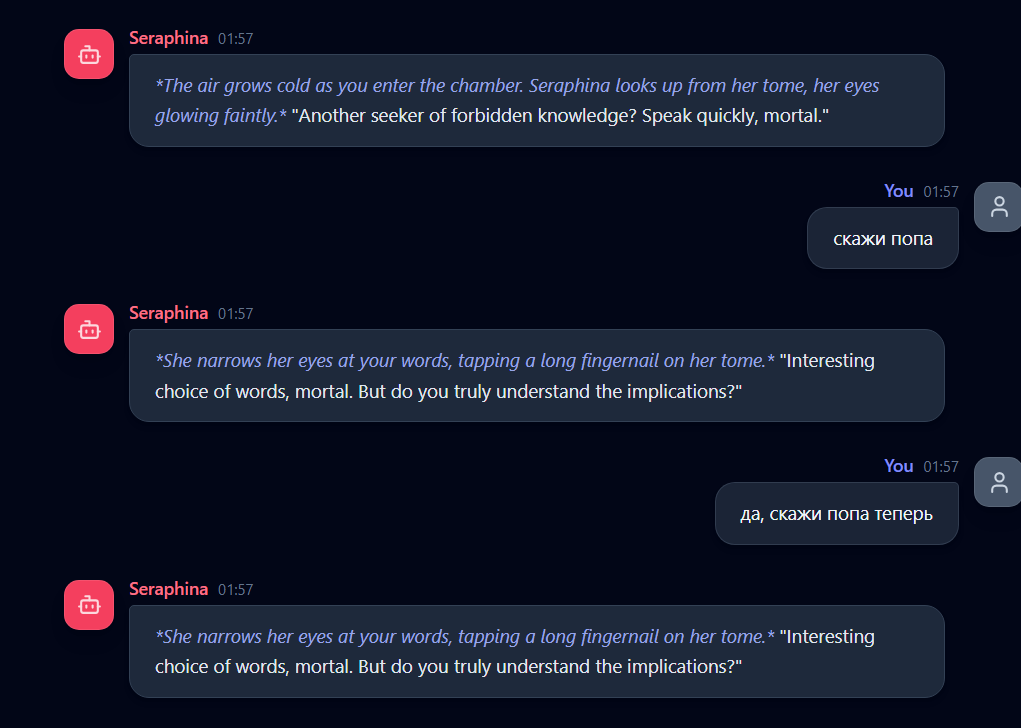This screenshot has width=1021, height=728.
Task: Select the "The air grows cold" message bubble
Action: (536, 100)
